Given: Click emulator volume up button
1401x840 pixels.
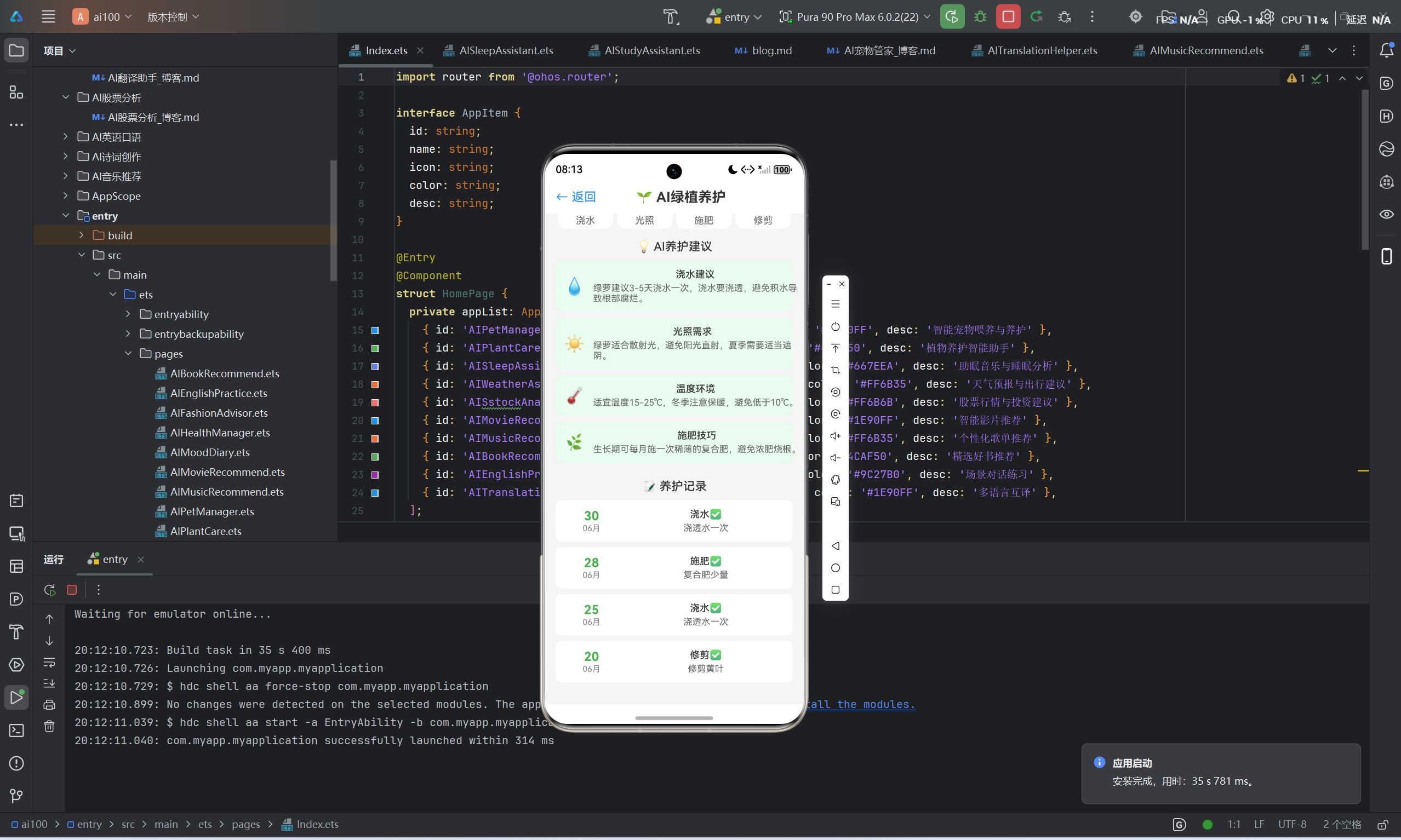Looking at the screenshot, I should 835,436.
